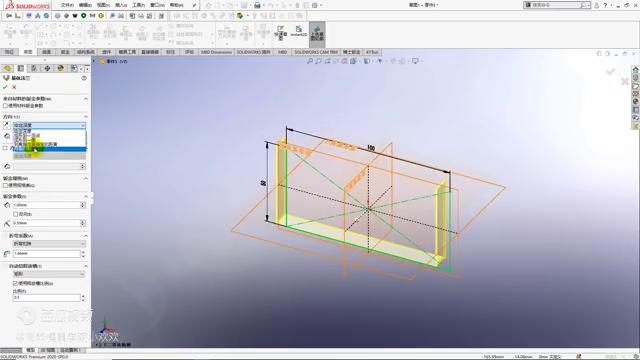640x360 pixels.
Task: Accept sketch via confirmation corner green check
Action: point(610,72)
